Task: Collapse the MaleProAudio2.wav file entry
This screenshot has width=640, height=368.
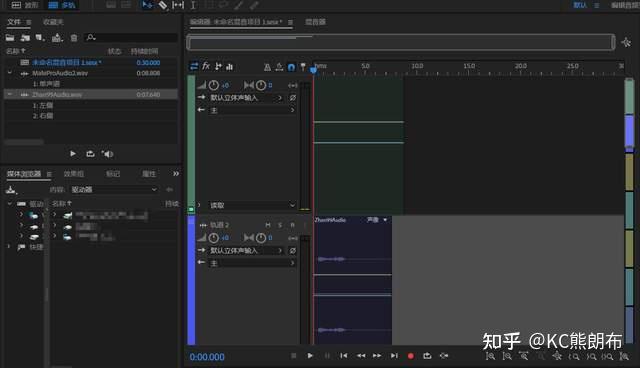Action: (10, 73)
